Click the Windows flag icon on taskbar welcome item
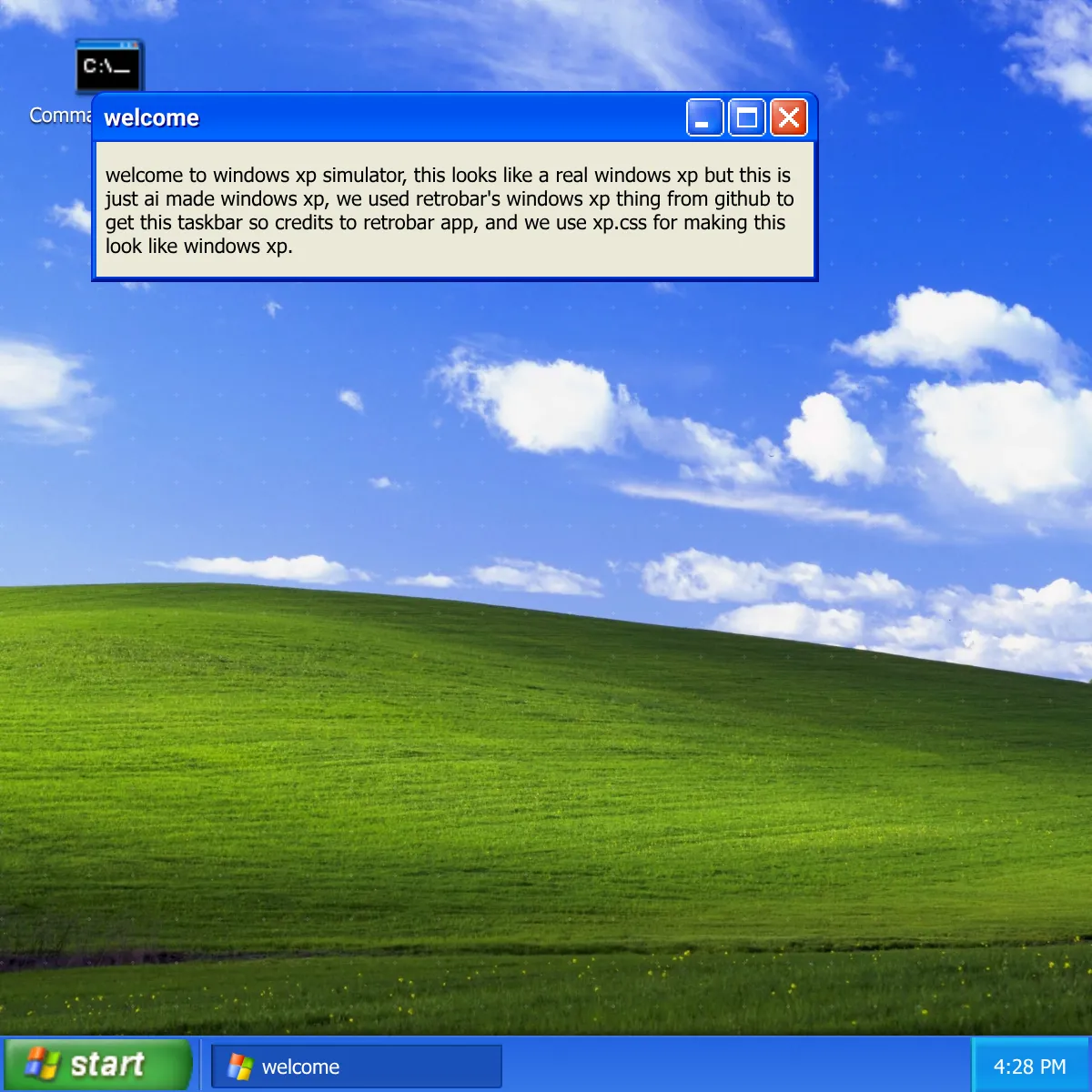This screenshot has width=1092, height=1092. pos(240,1067)
